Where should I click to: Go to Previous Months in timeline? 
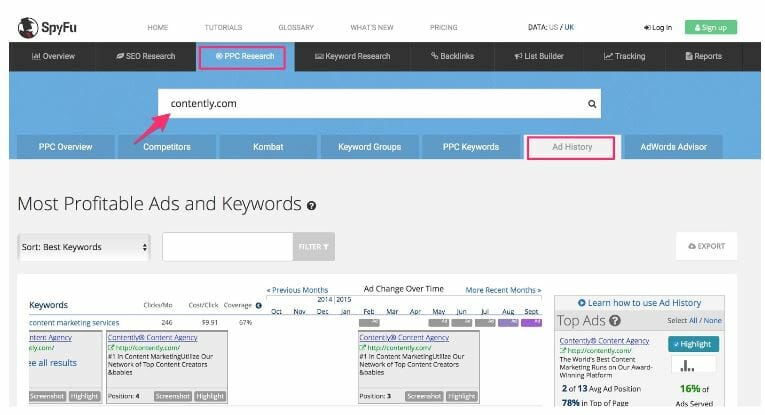(x=297, y=290)
